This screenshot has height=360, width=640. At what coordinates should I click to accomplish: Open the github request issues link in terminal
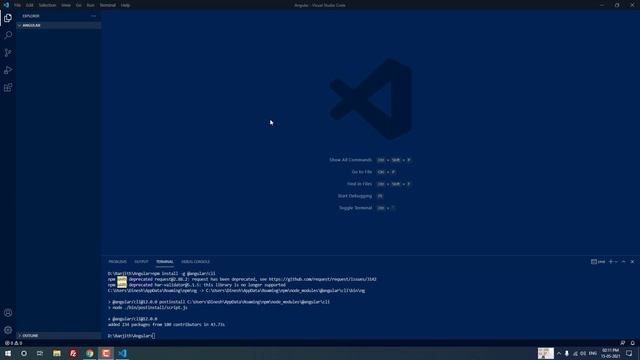[322, 279]
